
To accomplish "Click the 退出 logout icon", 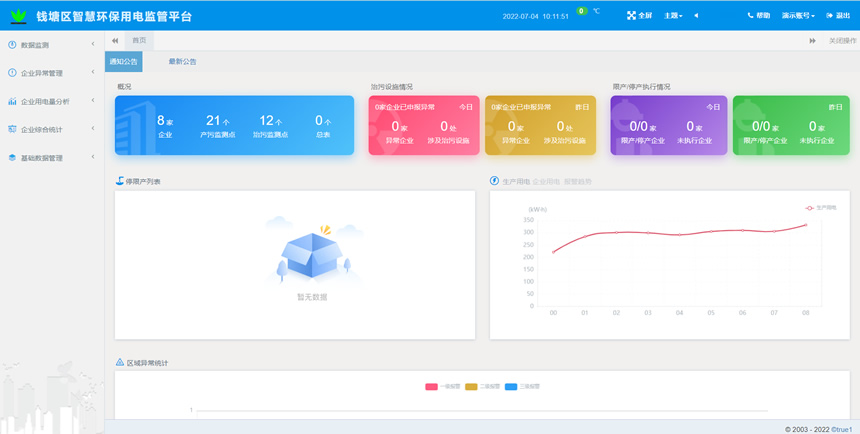I will click(x=831, y=16).
